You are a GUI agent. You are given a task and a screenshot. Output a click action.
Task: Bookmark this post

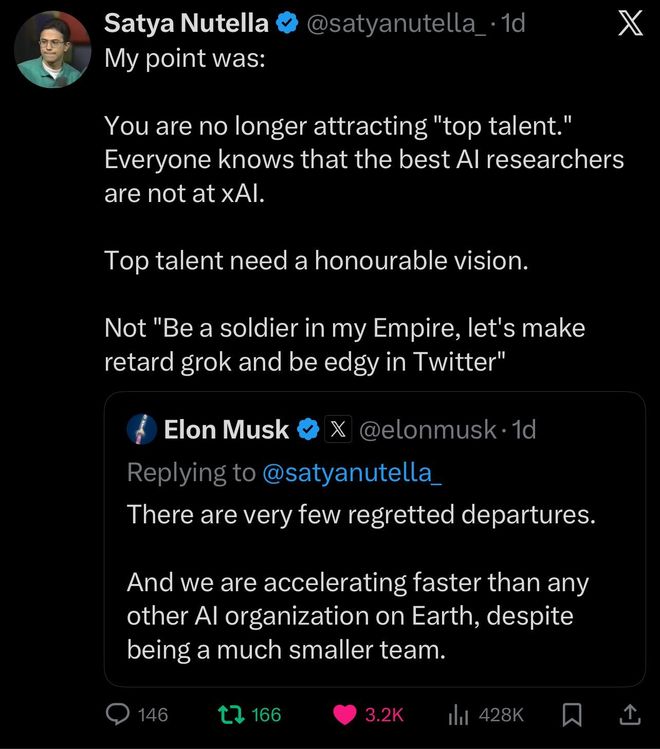coord(573,714)
